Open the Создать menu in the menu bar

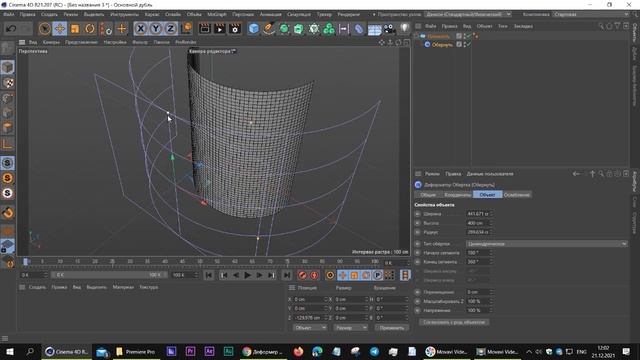[x=49, y=14]
